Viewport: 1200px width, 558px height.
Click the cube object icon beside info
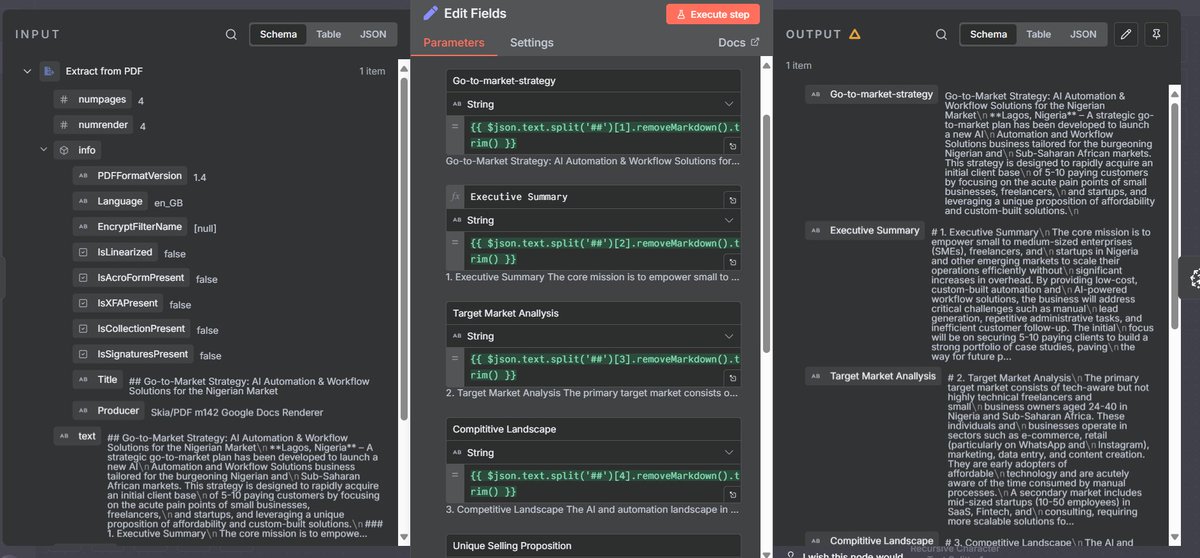pos(63,150)
